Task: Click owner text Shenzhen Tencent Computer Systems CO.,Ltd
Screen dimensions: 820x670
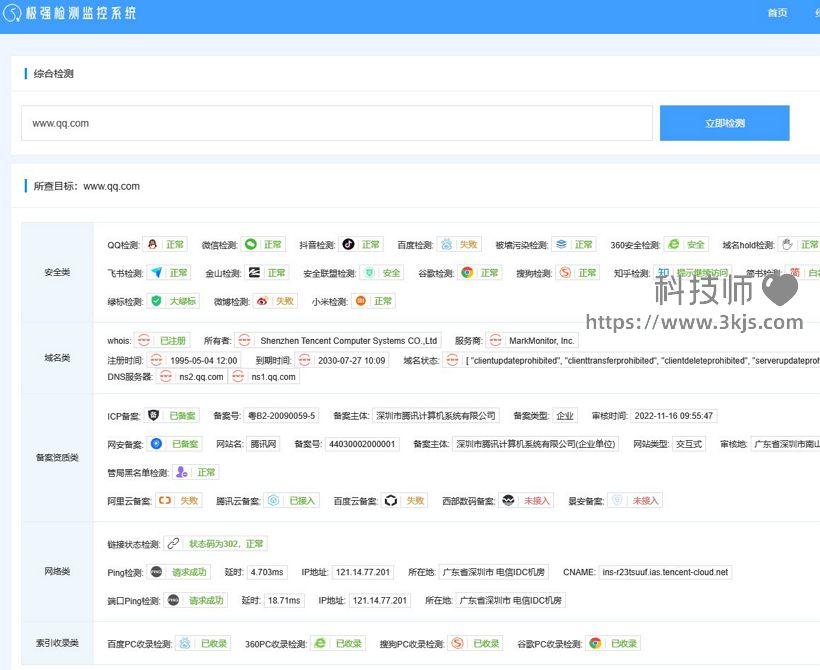Action: pyautogui.click(x=348, y=340)
